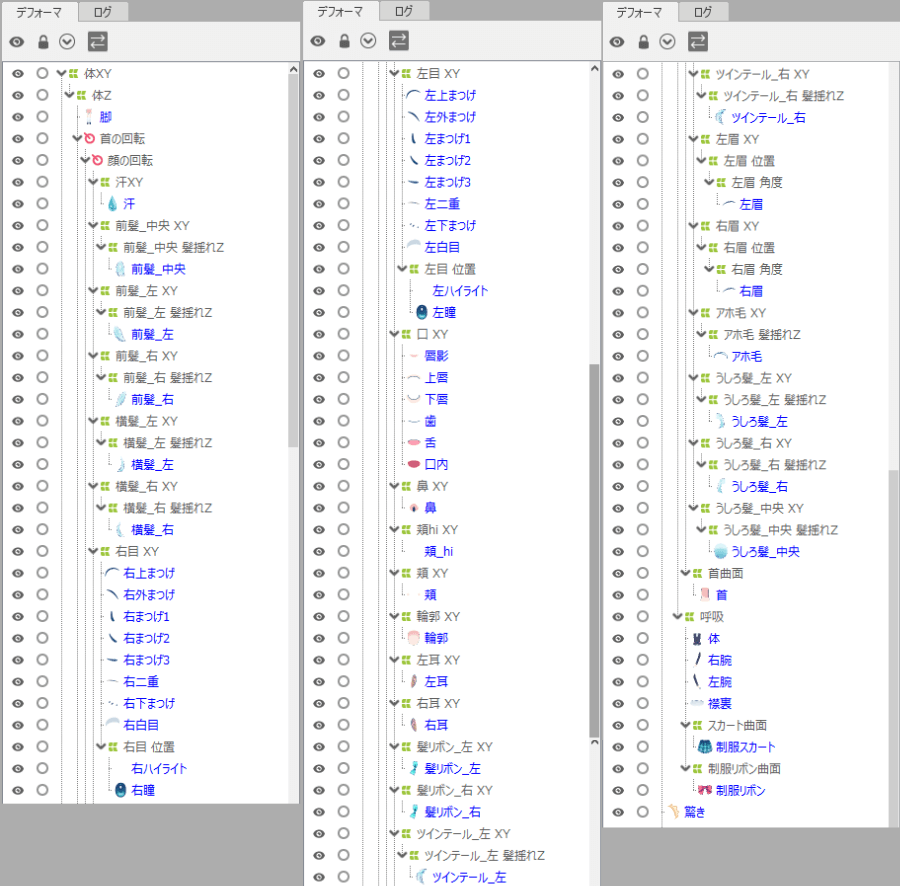Collapse the 前髪_中央 XY deformer
The image size is (900, 886).
tap(93, 226)
